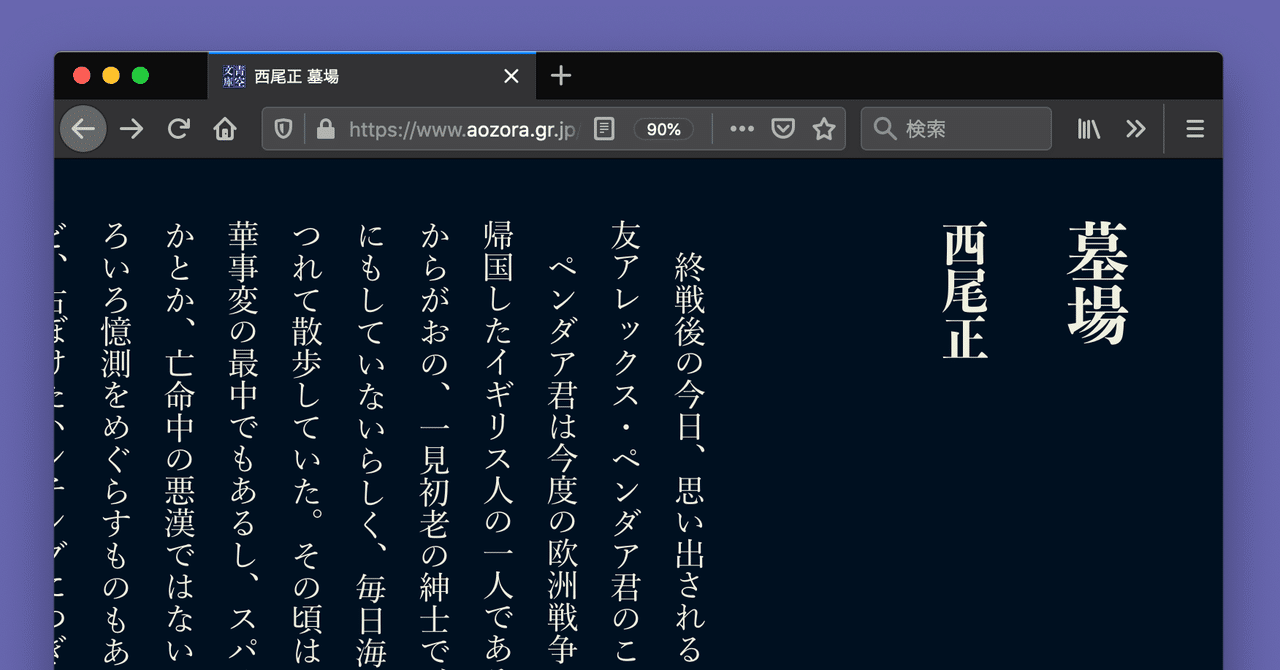Open the Firefox hamburger menu
Image resolution: width=1280 pixels, height=670 pixels.
click(1195, 129)
